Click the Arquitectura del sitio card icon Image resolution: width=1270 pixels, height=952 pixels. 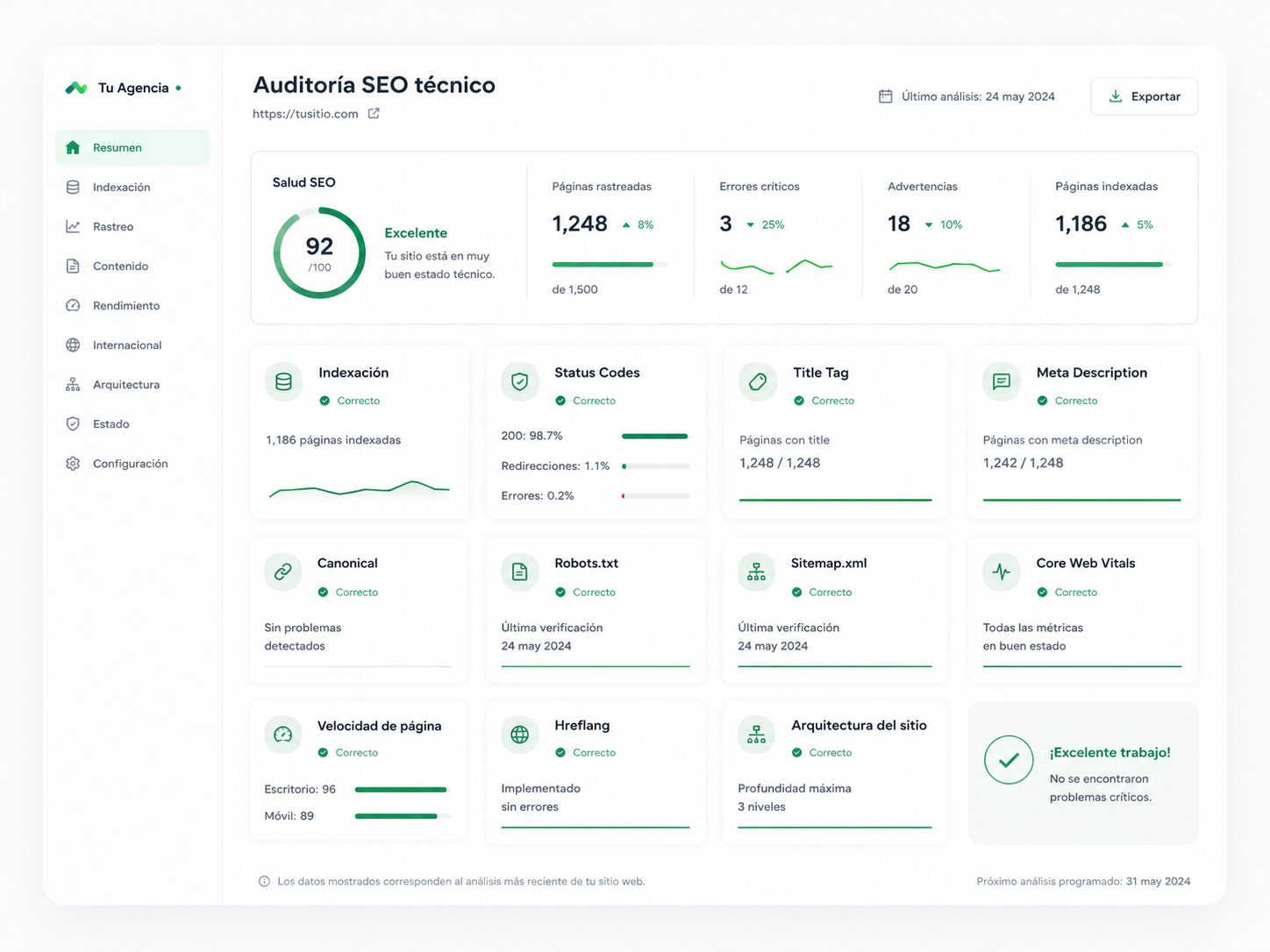[756, 735]
